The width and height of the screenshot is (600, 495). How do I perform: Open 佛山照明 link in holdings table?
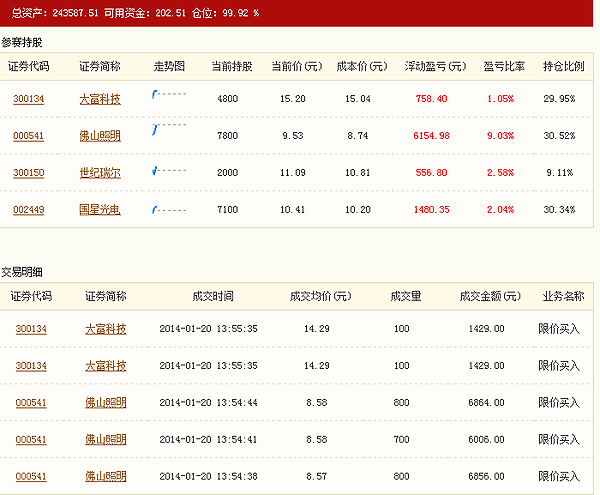(99, 136)
